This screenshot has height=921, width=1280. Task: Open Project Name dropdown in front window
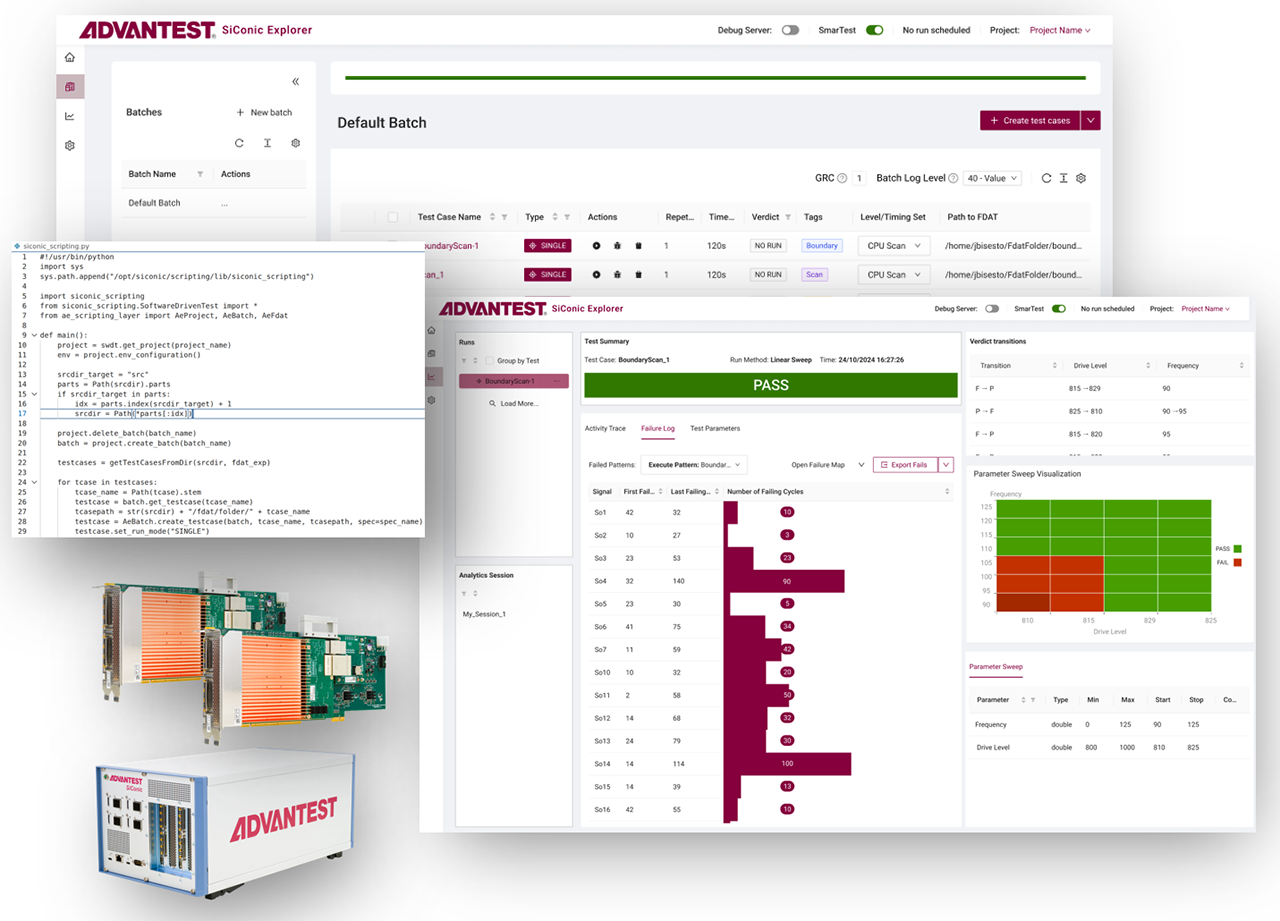[x=1207, y=309]
